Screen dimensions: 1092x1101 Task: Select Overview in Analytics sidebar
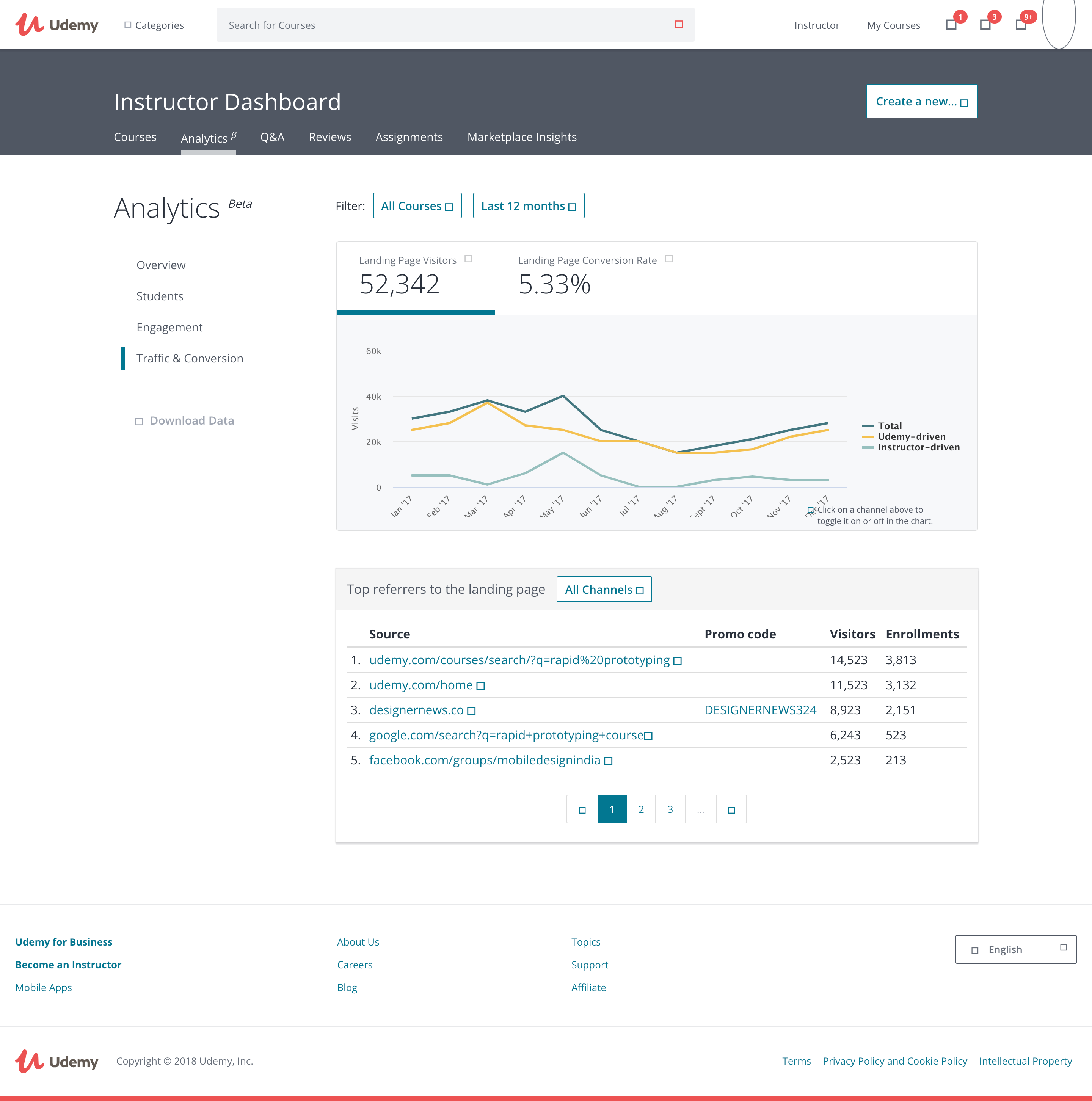pos(161,265)
